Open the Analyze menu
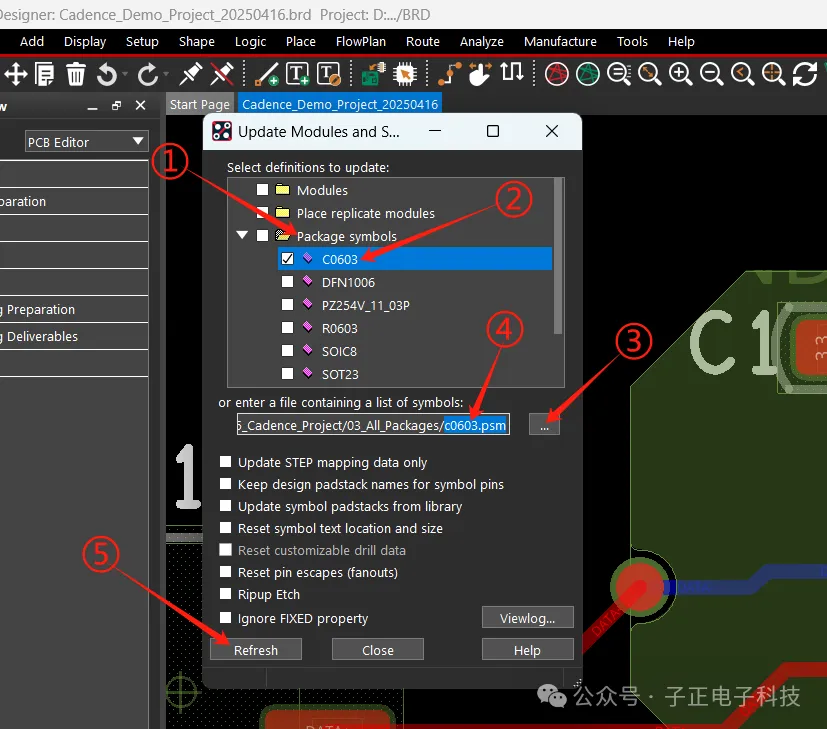Image resolution: width=827 pixels, height=729 pixels. click(482, 42)
